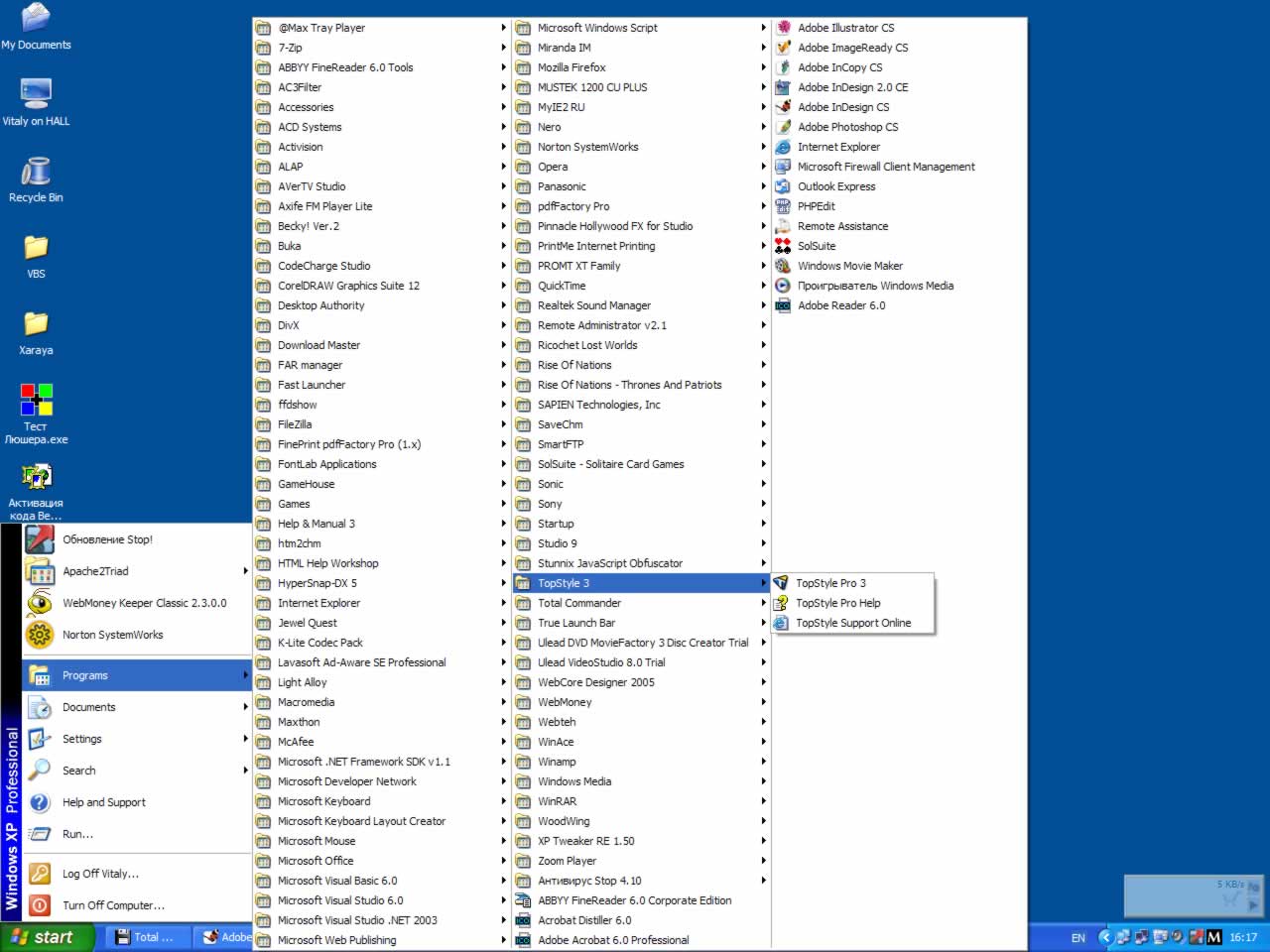The width and height of the screenshot is (1270, 952).
Task: Click the Internet Explorer icon in the third column
Action: [x=783, y=147]
